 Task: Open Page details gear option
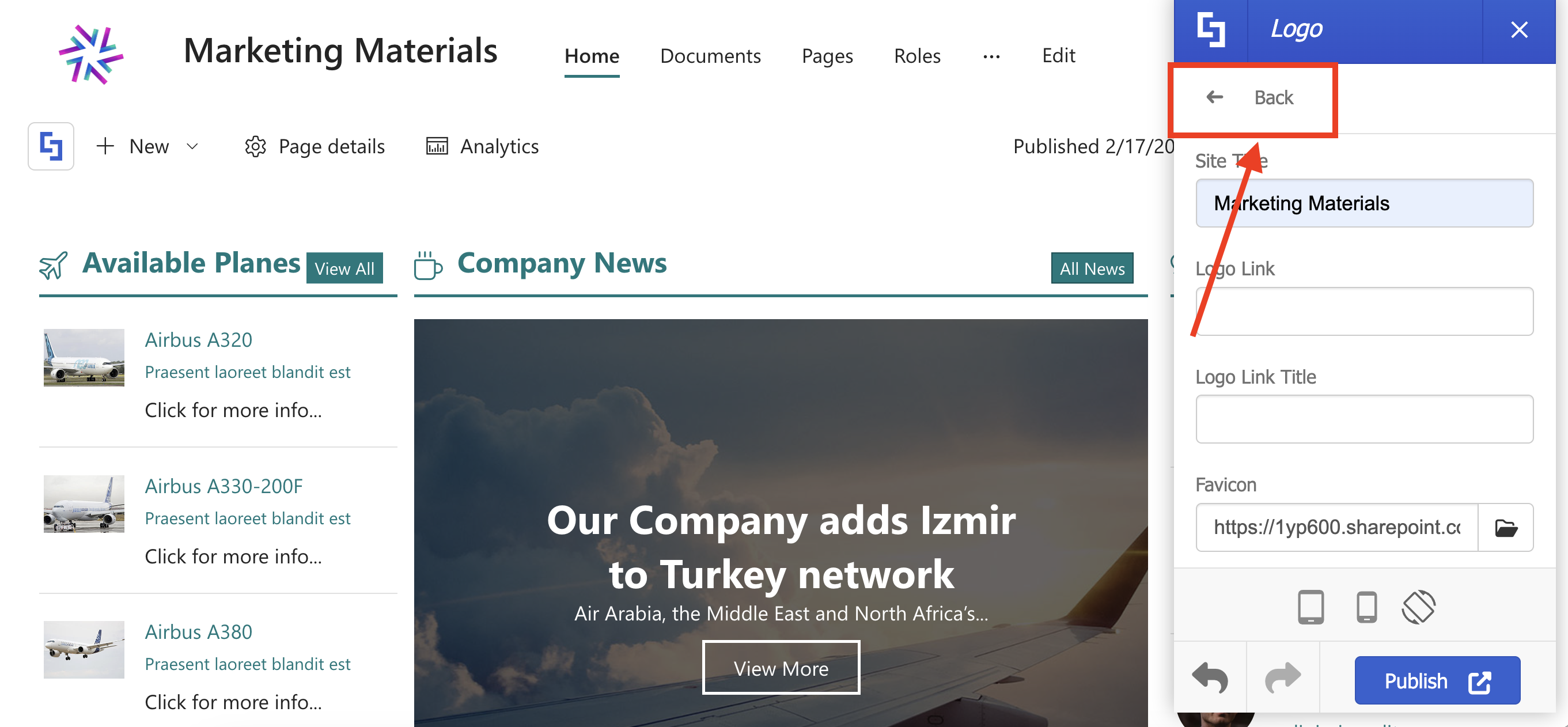click(x=315, y=146)
